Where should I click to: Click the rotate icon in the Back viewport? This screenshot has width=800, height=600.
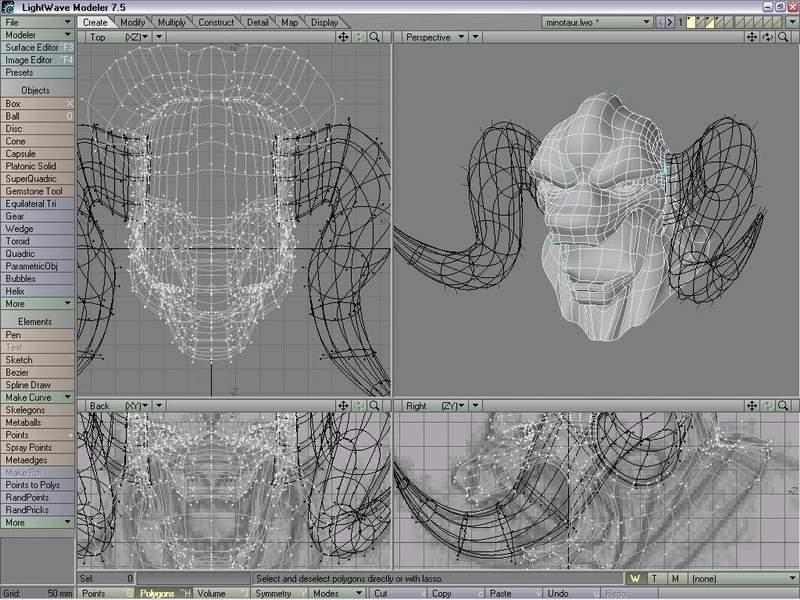pos(359,406)
